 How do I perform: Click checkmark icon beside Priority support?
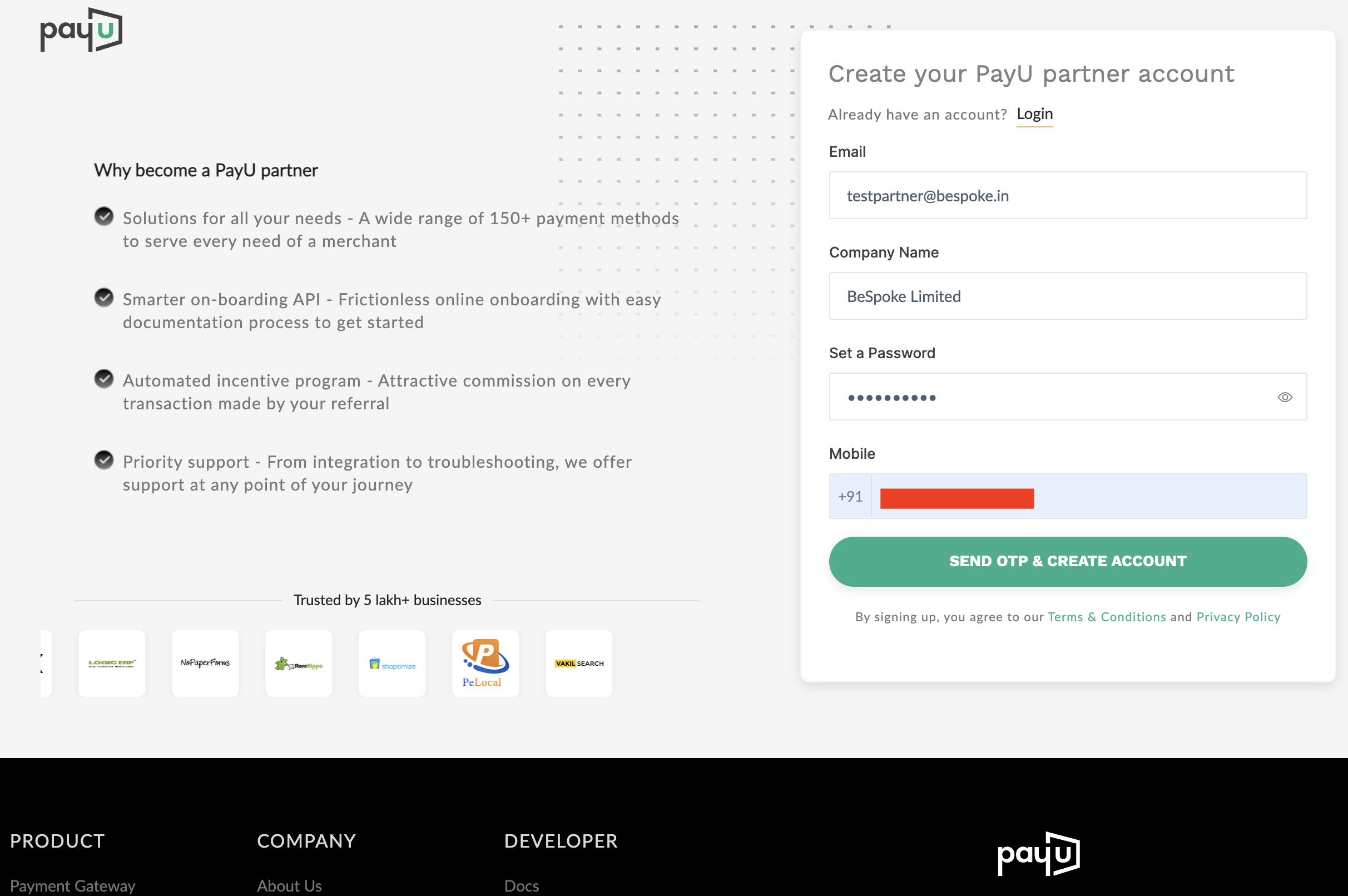click(104, 460)
